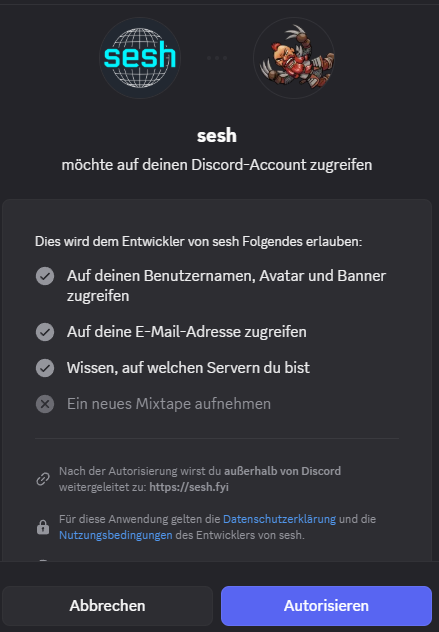Cancel with the Abbrechen button
439x632 pixels.
click(x=107, y=606)
